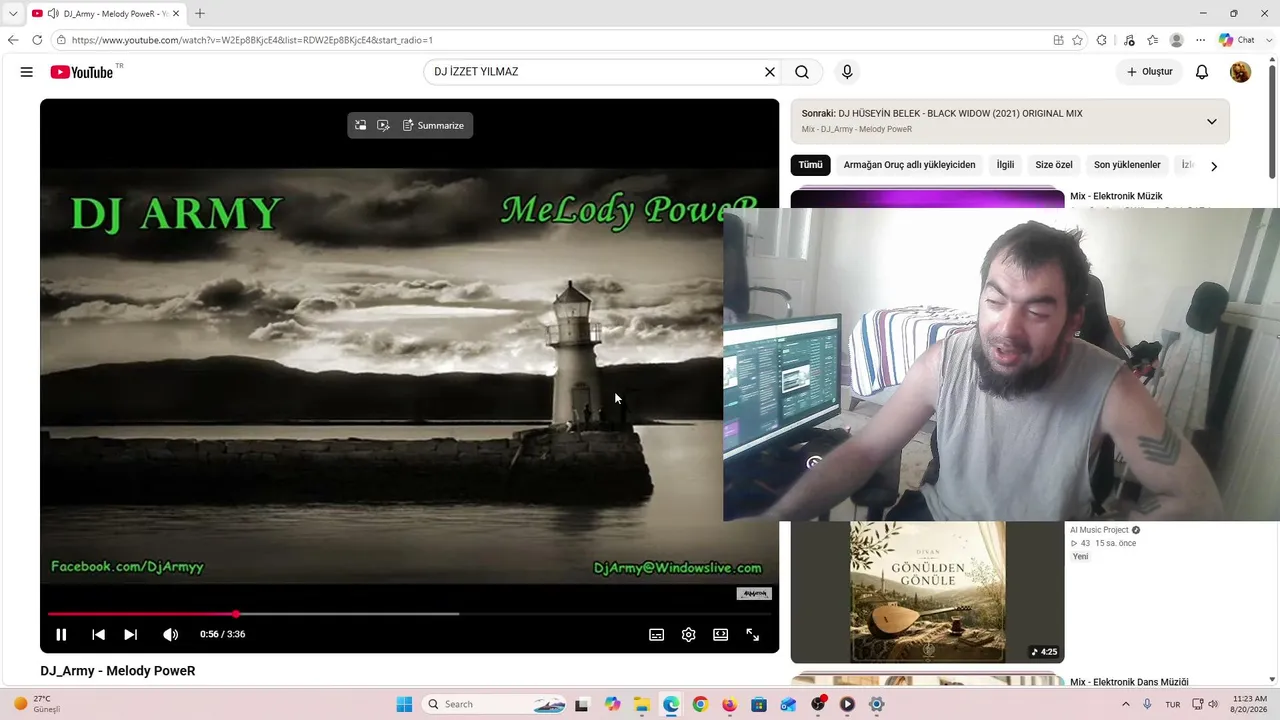The image size is (1280, 720).
Task: Show more filter chips with the right arrow
Action: [x=1214, y=166]
